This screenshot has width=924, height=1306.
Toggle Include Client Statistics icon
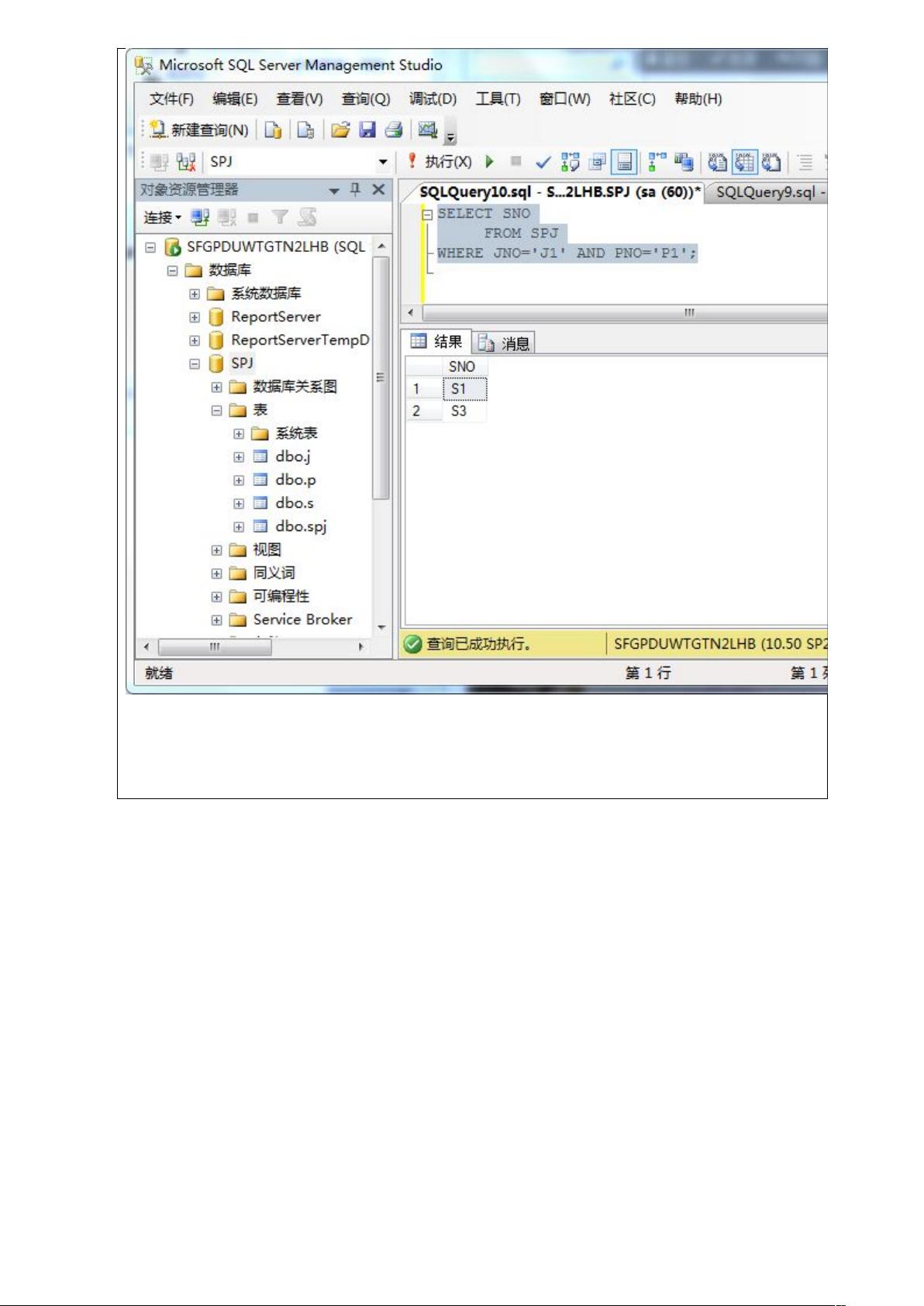coord(684,161)
